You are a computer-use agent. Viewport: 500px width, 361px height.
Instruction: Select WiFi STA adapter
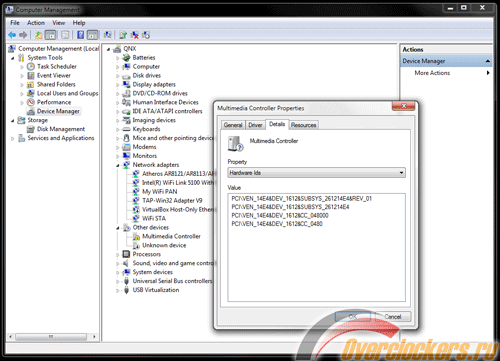pos(154,218)
